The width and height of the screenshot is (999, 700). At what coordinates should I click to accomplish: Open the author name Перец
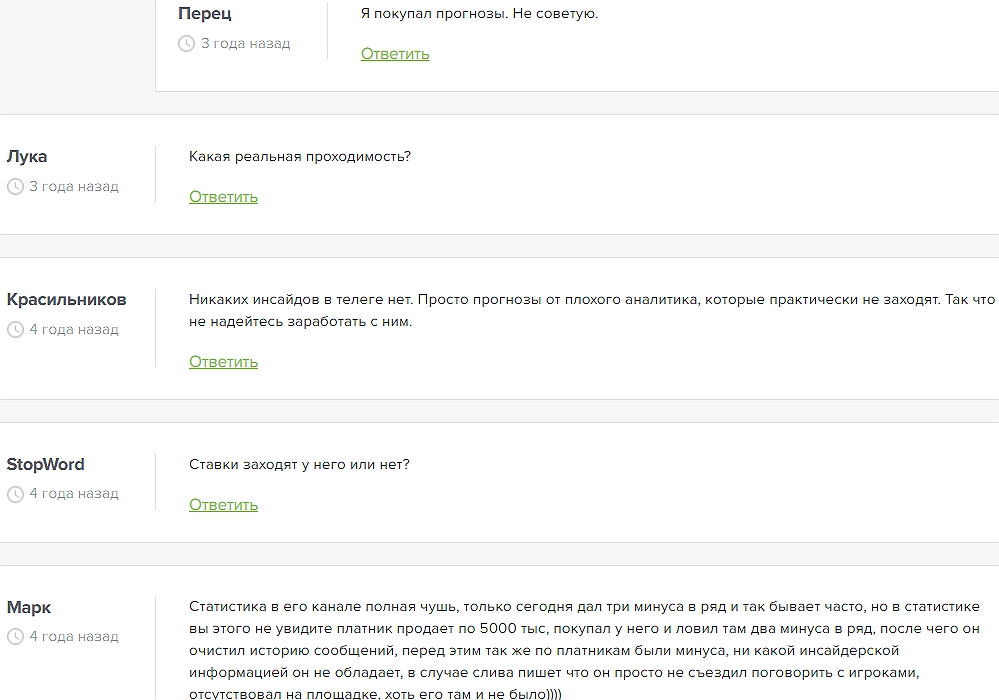[204, 14]
